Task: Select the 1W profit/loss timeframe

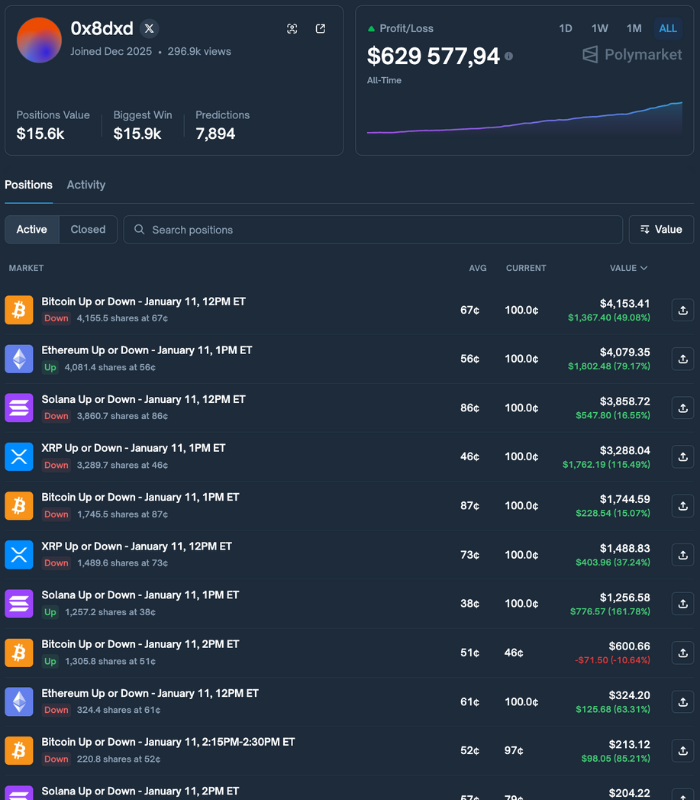Action: [600, 29]
